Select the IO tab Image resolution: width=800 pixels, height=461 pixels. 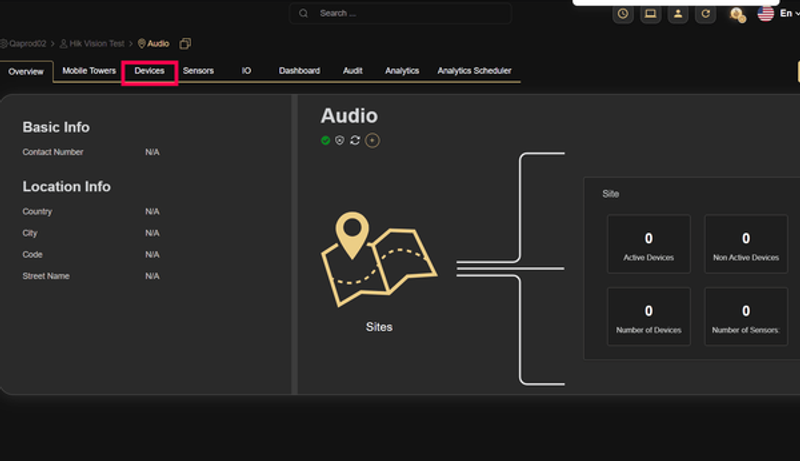coord(246,71)
